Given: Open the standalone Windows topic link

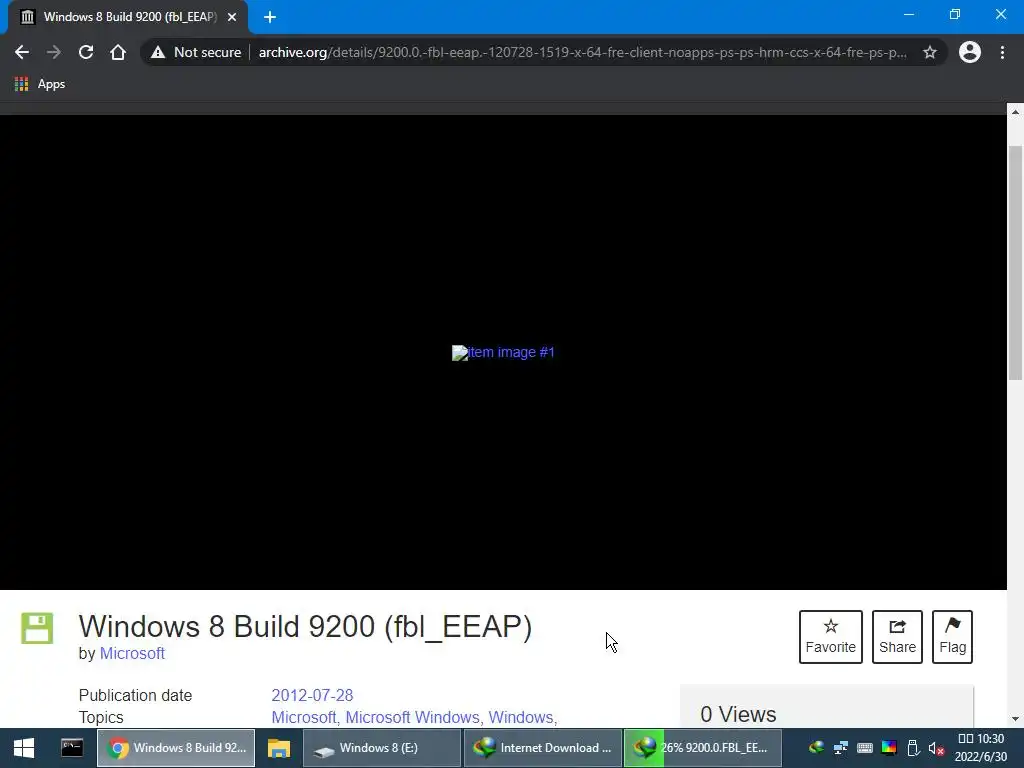Looking at the screenshot, I should pos(520,717).
